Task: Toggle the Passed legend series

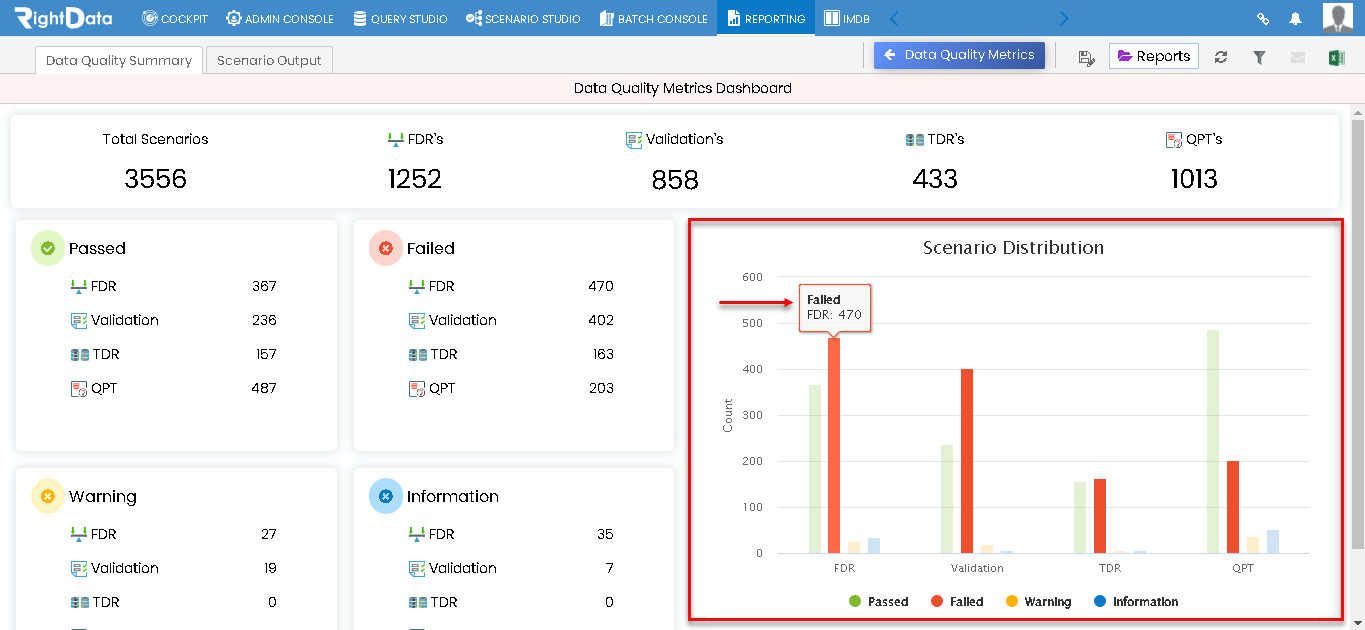Action: [878, 602]
